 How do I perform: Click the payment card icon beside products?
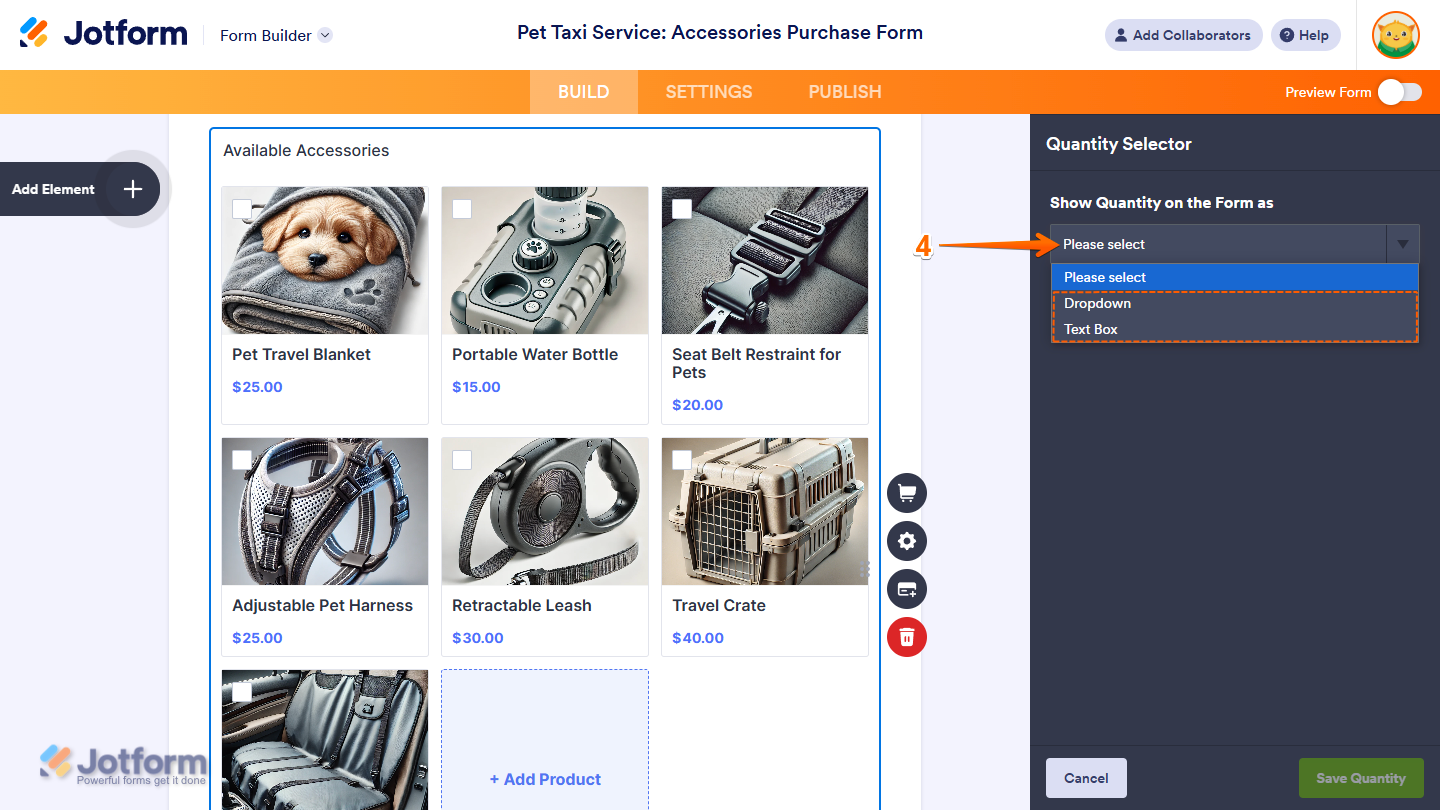click(x=907, y=589)
